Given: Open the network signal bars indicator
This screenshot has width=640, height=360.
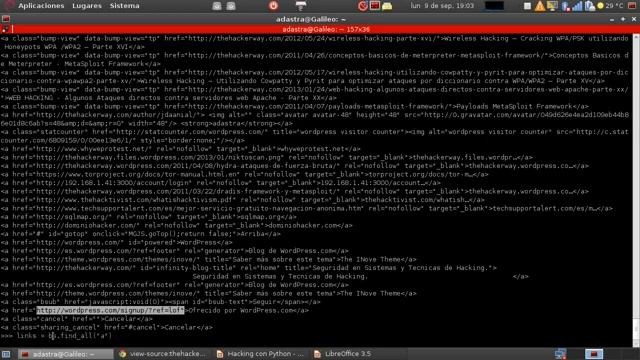Looking at the screenshot, I should (577, 6).
